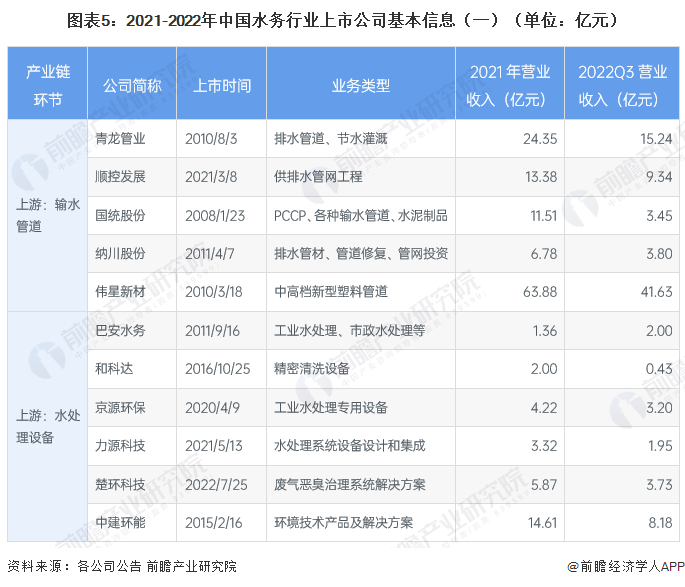The height and width of the screenshot is (587, 685).
Task: Click 2021 revenue value 63.88
Action: pyautogui.click(x=540, y=292)
